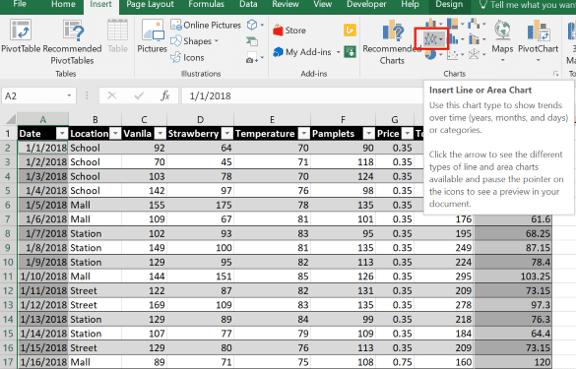576x369 pixels.
Task: Open the Maps chart menu
Action: click(x=502, y=40)
